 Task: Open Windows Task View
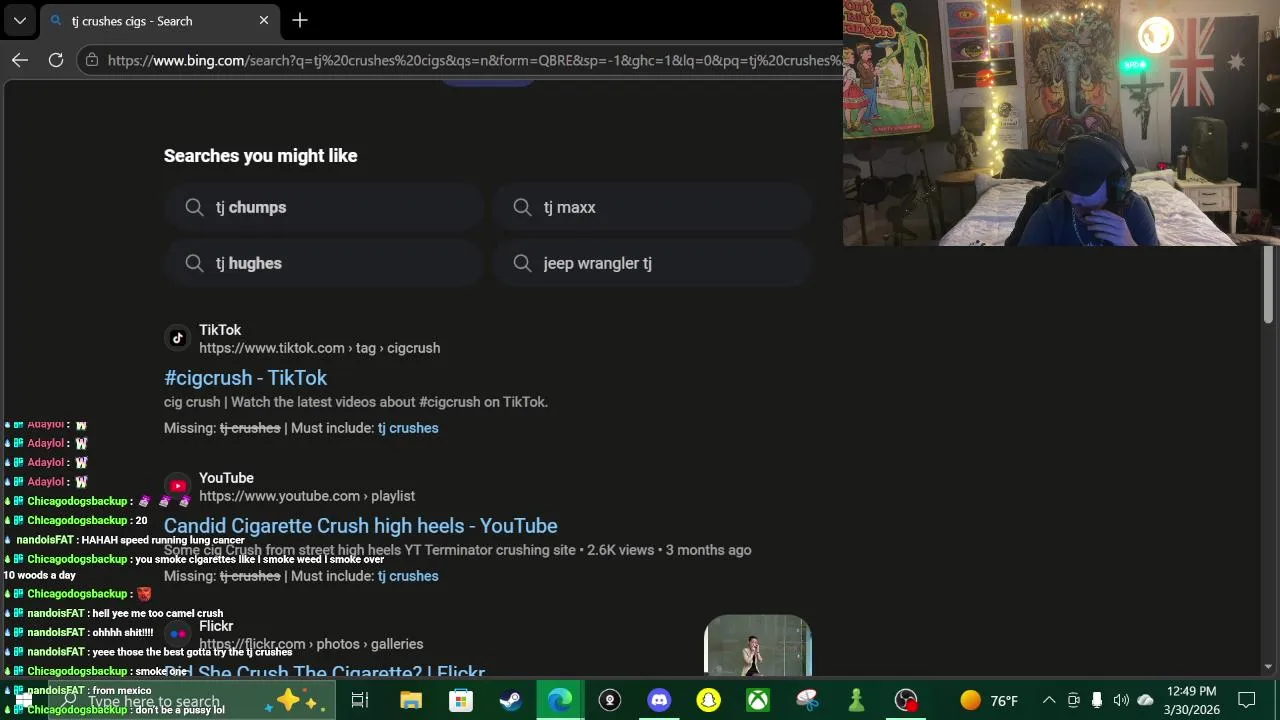(x=360, y=700)
